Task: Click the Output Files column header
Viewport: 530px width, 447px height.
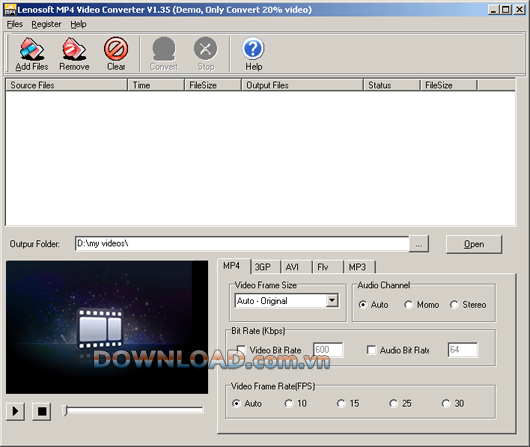Action: coord(303,85)
